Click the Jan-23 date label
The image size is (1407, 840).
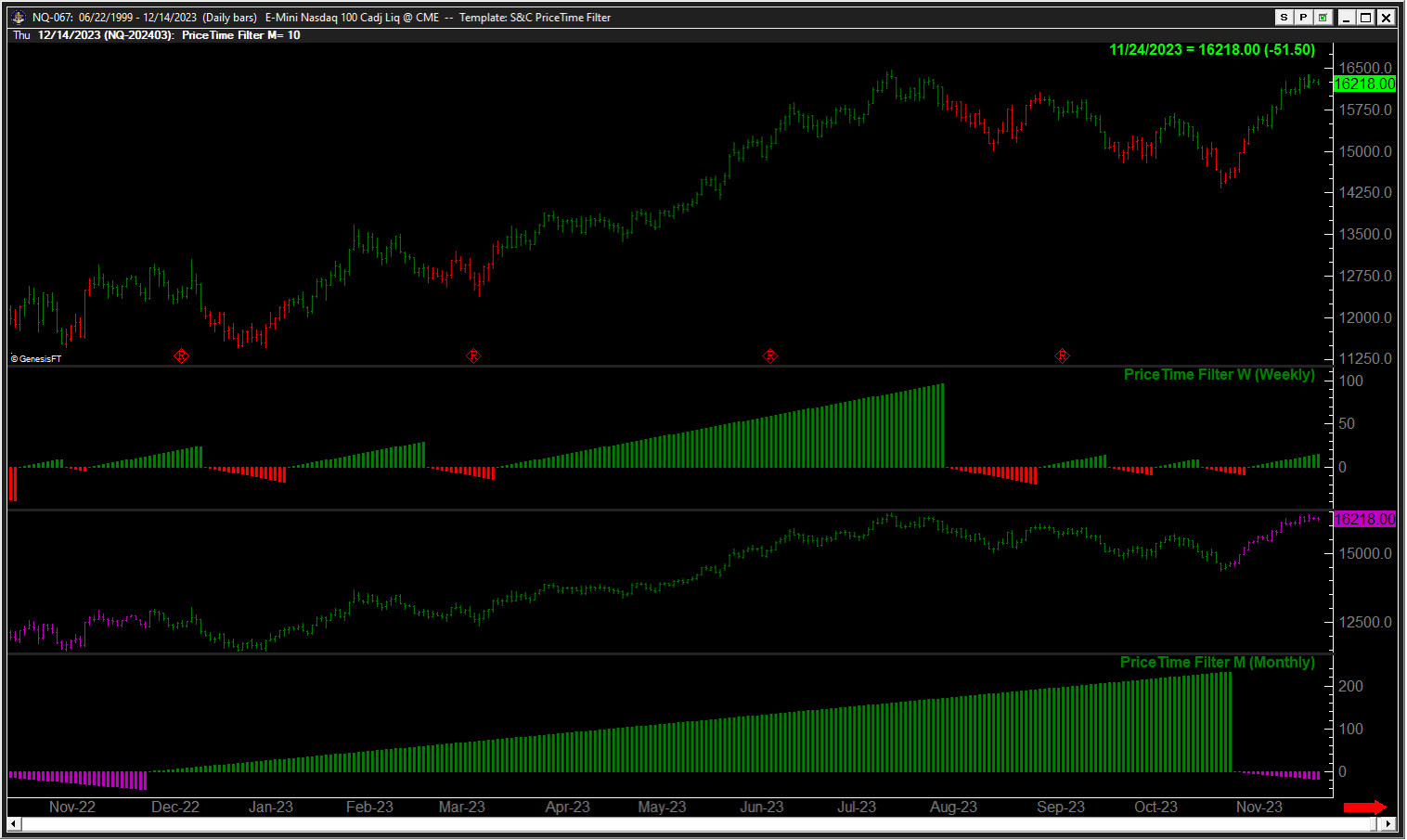click(271, 807)
